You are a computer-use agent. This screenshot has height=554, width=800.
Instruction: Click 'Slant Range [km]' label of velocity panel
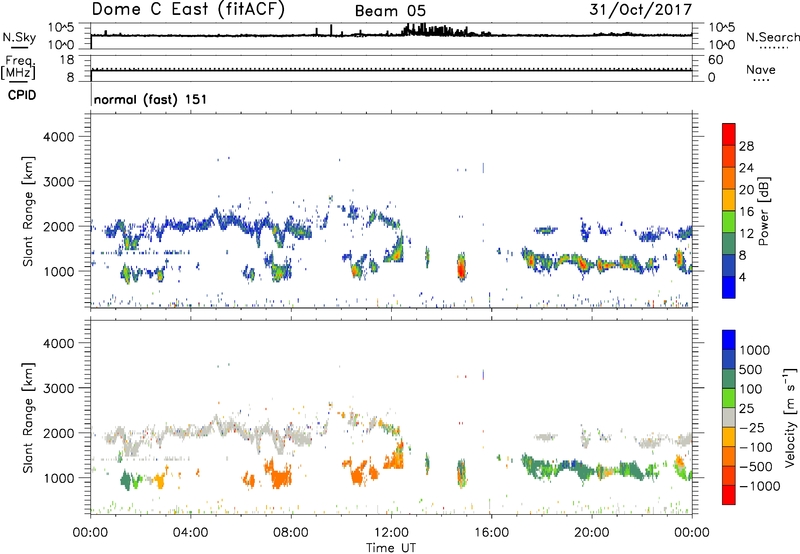point(28,418)
